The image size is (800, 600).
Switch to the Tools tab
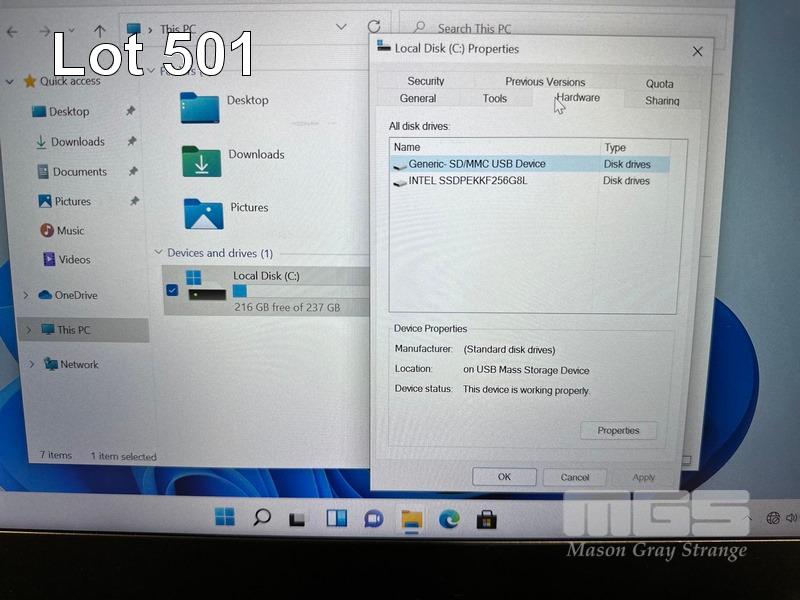pos(495,99)
